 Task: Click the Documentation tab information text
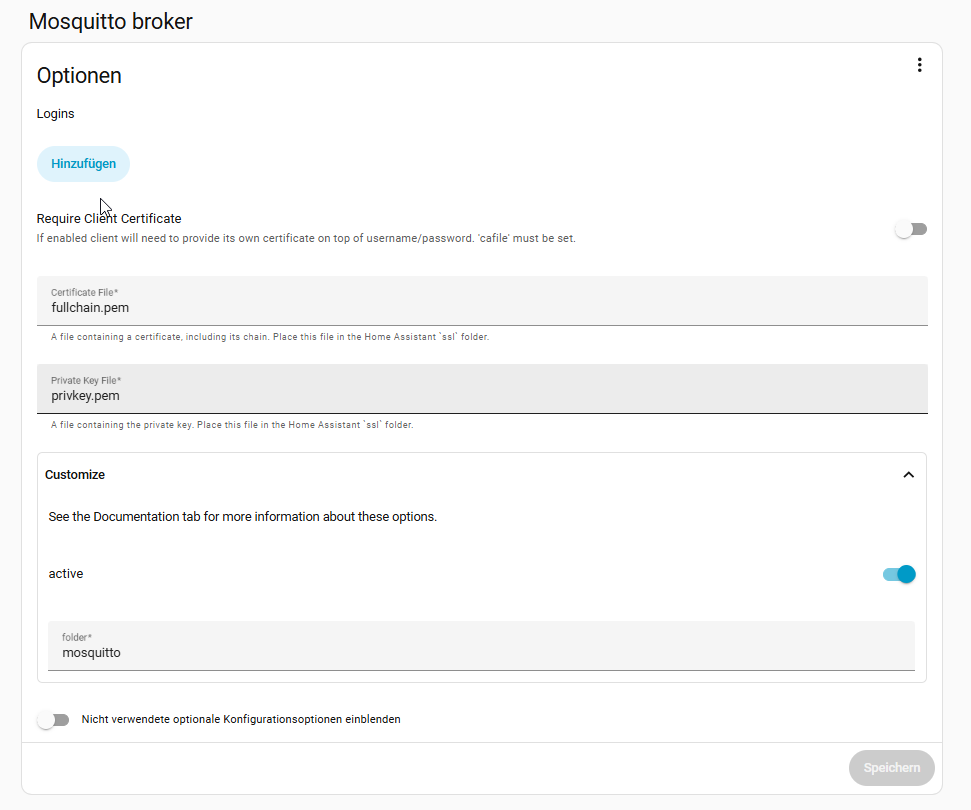243,517
